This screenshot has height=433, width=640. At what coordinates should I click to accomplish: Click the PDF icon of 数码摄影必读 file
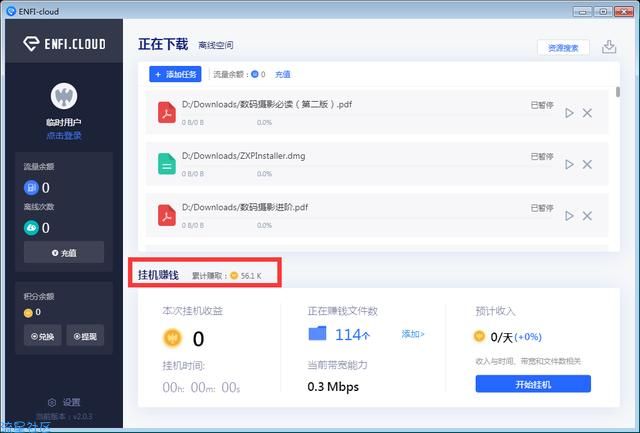pyautogui.click(x=167, y=113)
